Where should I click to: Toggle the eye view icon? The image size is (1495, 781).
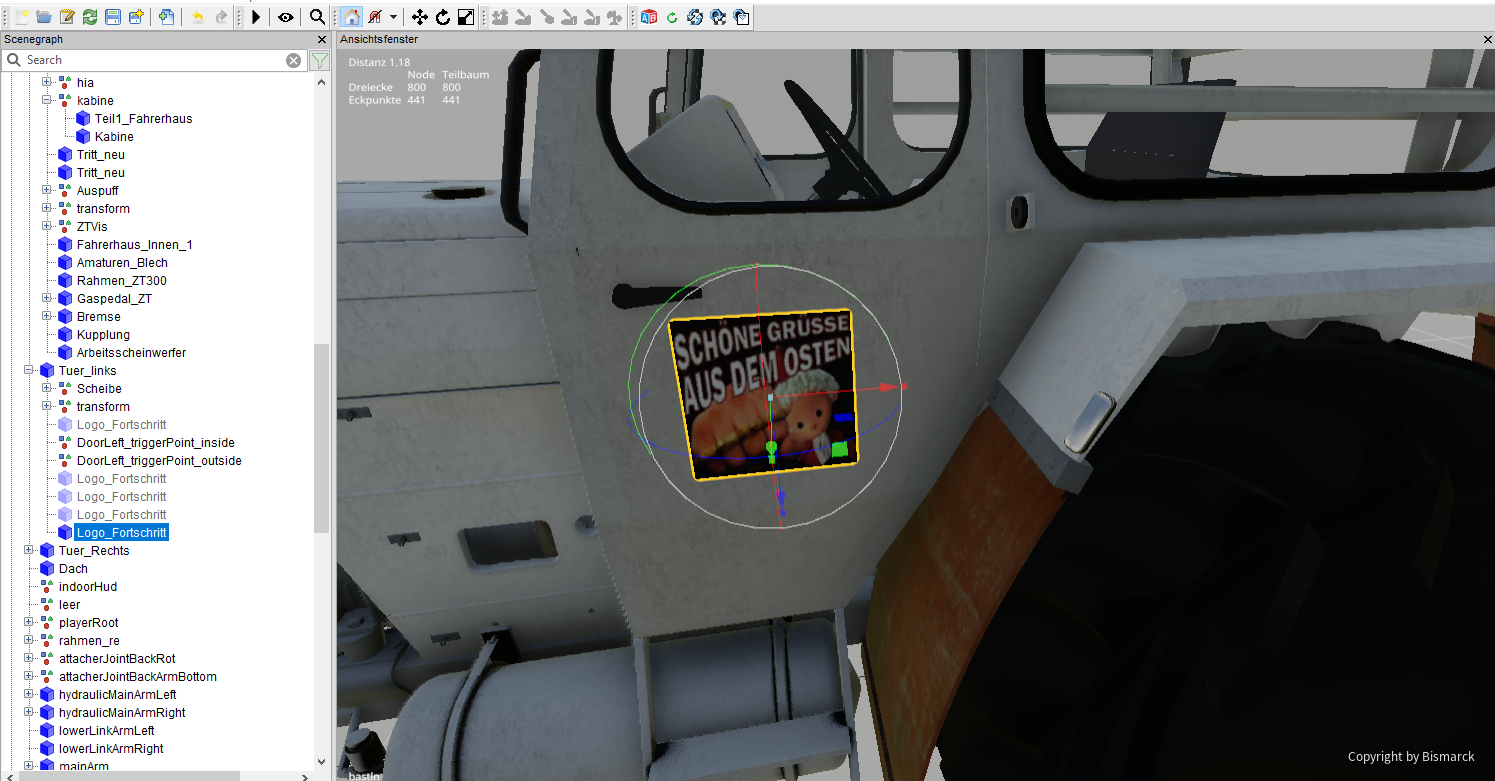[286, 17]
